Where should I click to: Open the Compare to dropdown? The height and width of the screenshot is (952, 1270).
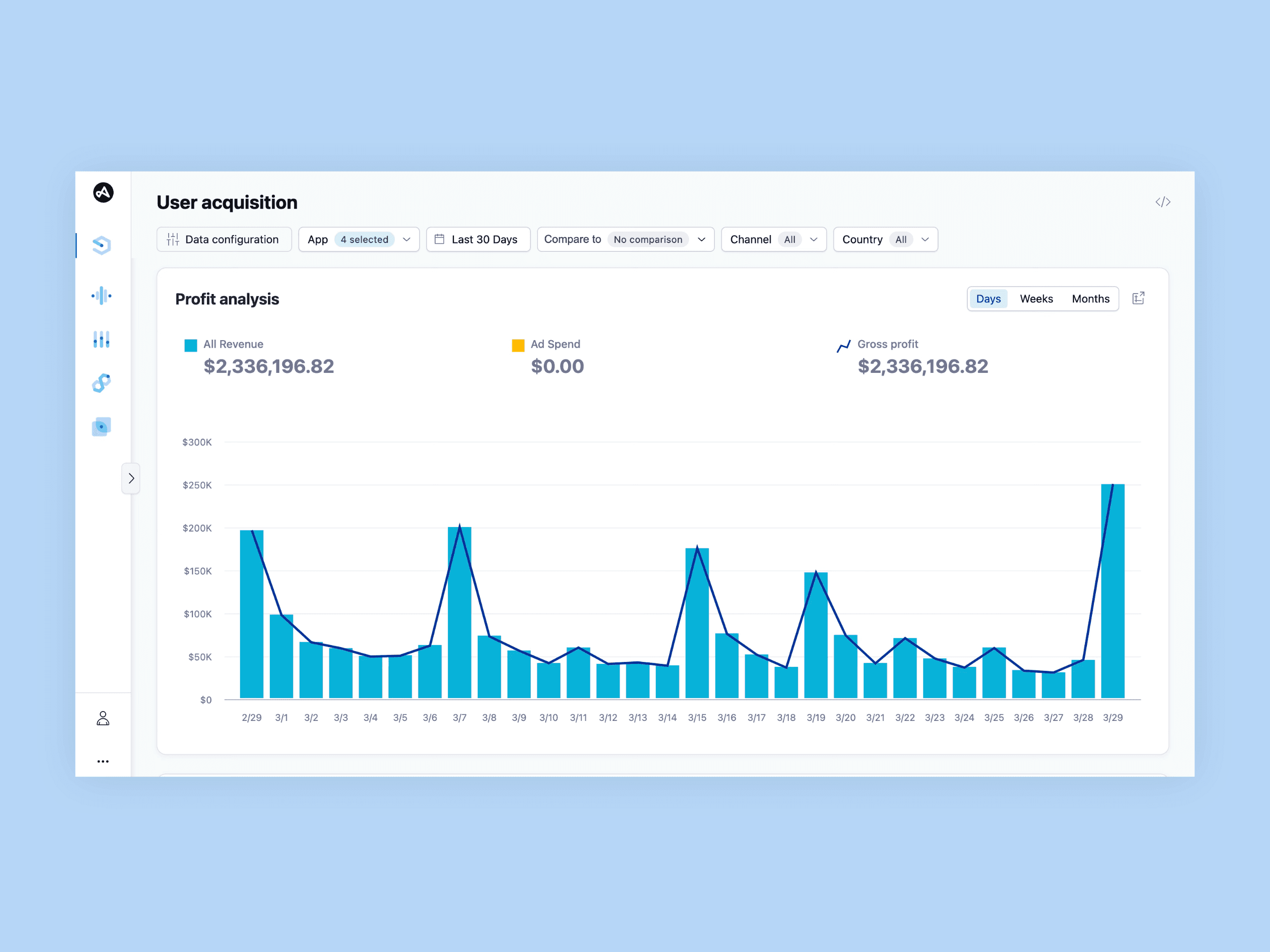click(x=625, y=239)
